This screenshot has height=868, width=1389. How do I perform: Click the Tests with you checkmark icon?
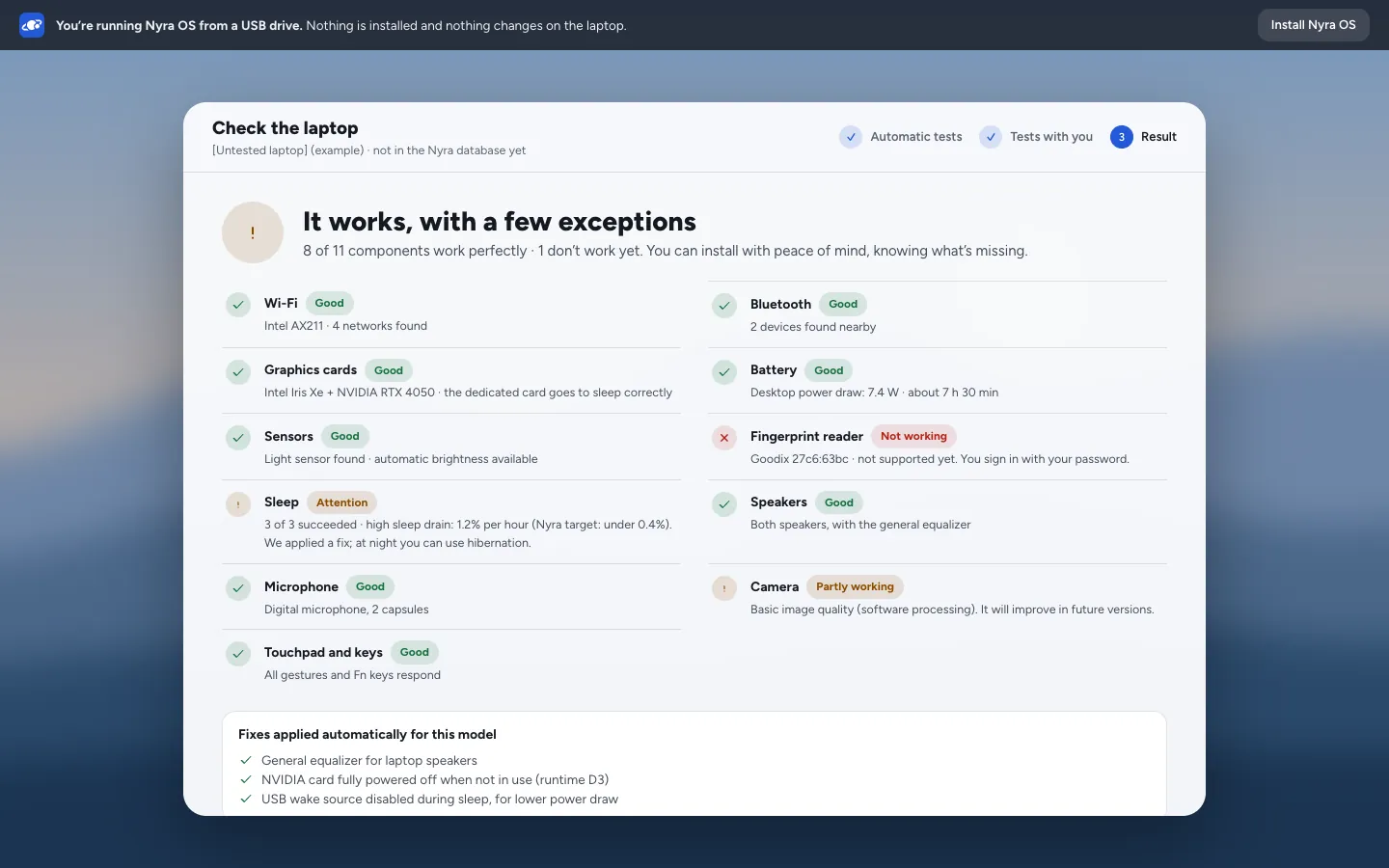tap(991, 137)
